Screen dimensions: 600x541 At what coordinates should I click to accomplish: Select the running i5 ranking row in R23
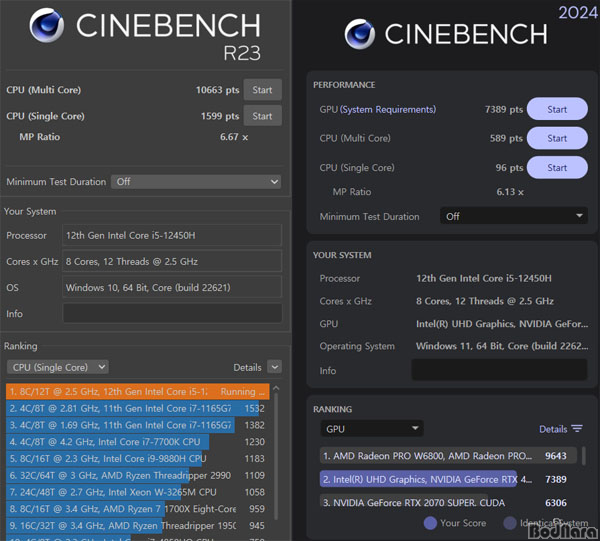pos(138,391)
